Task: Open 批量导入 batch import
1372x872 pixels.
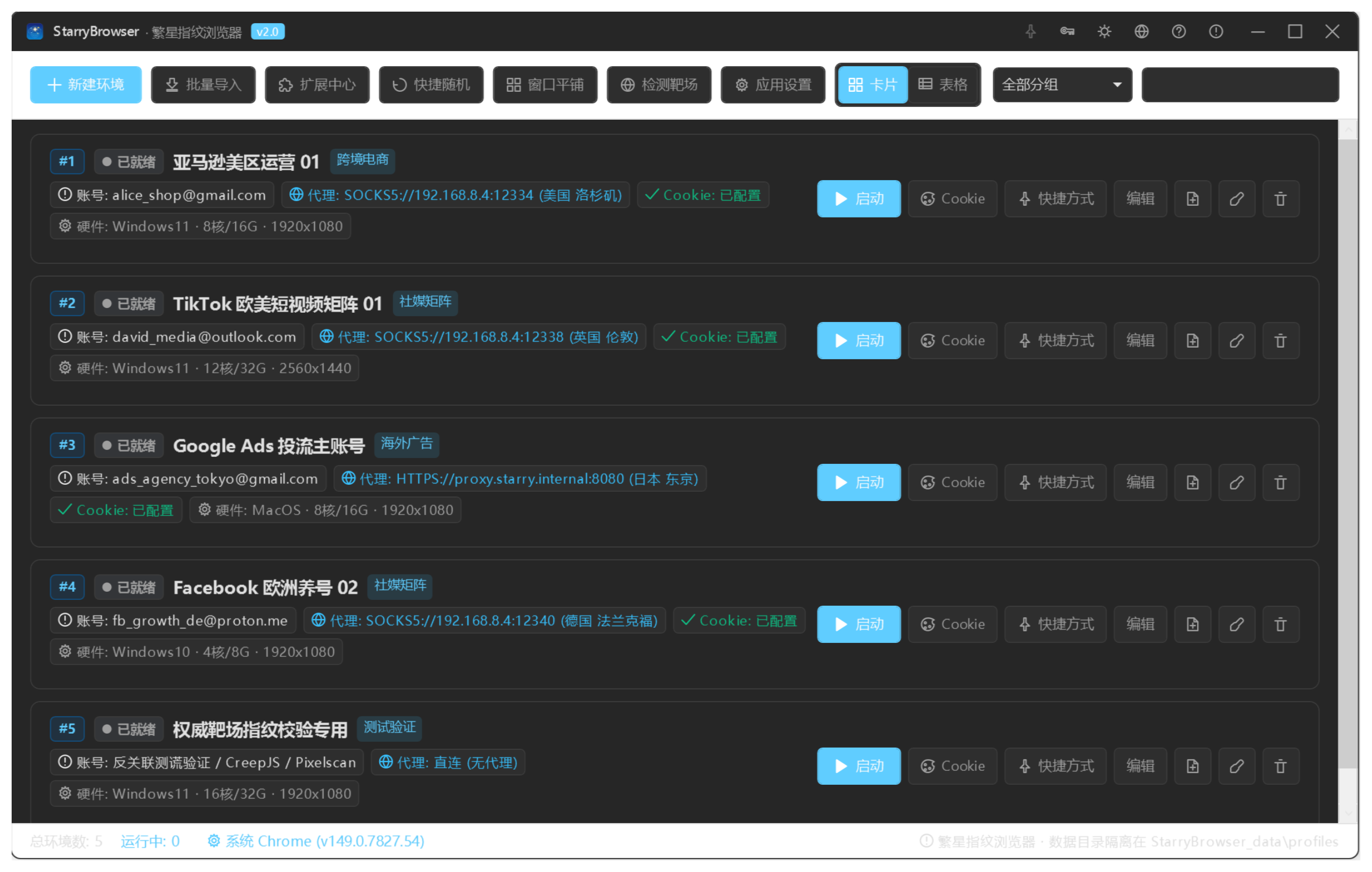Action: 203,85
